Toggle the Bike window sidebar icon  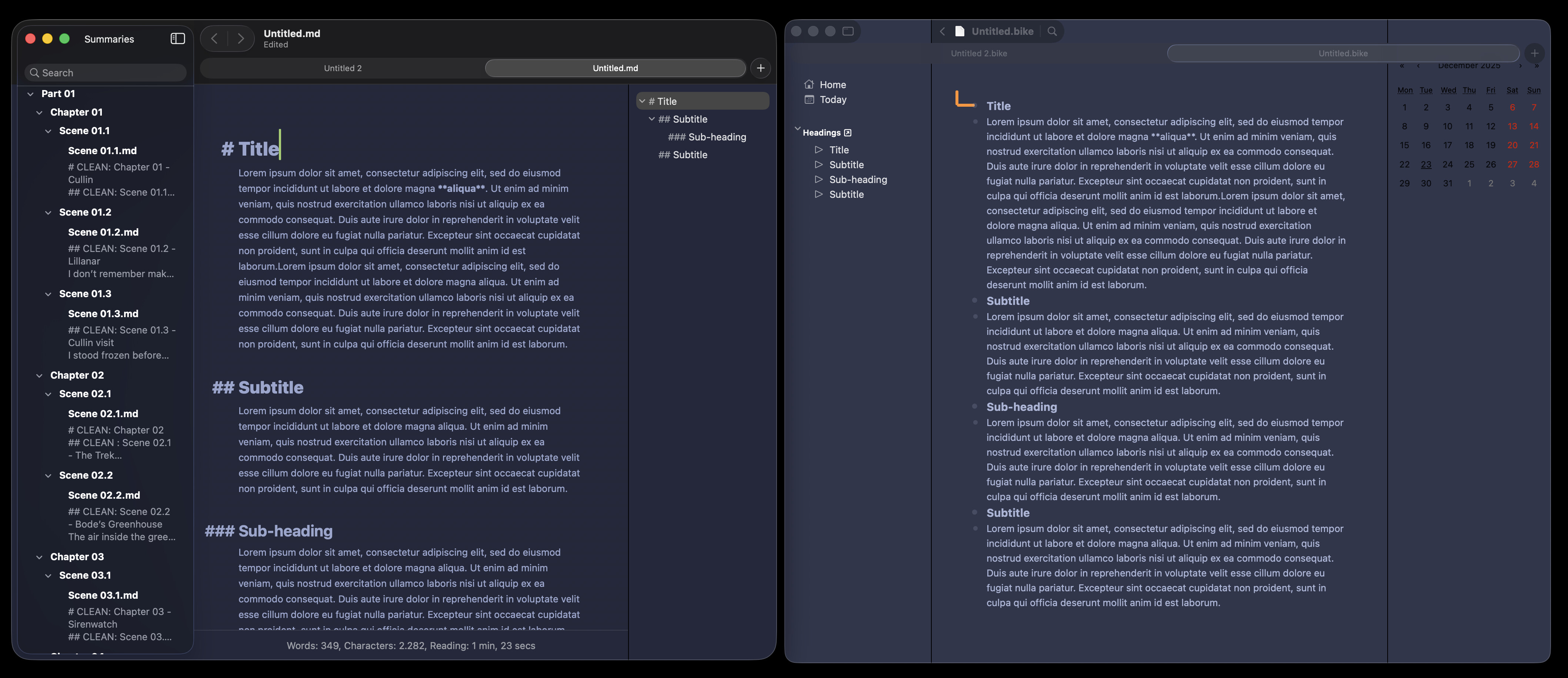point(848,31)
